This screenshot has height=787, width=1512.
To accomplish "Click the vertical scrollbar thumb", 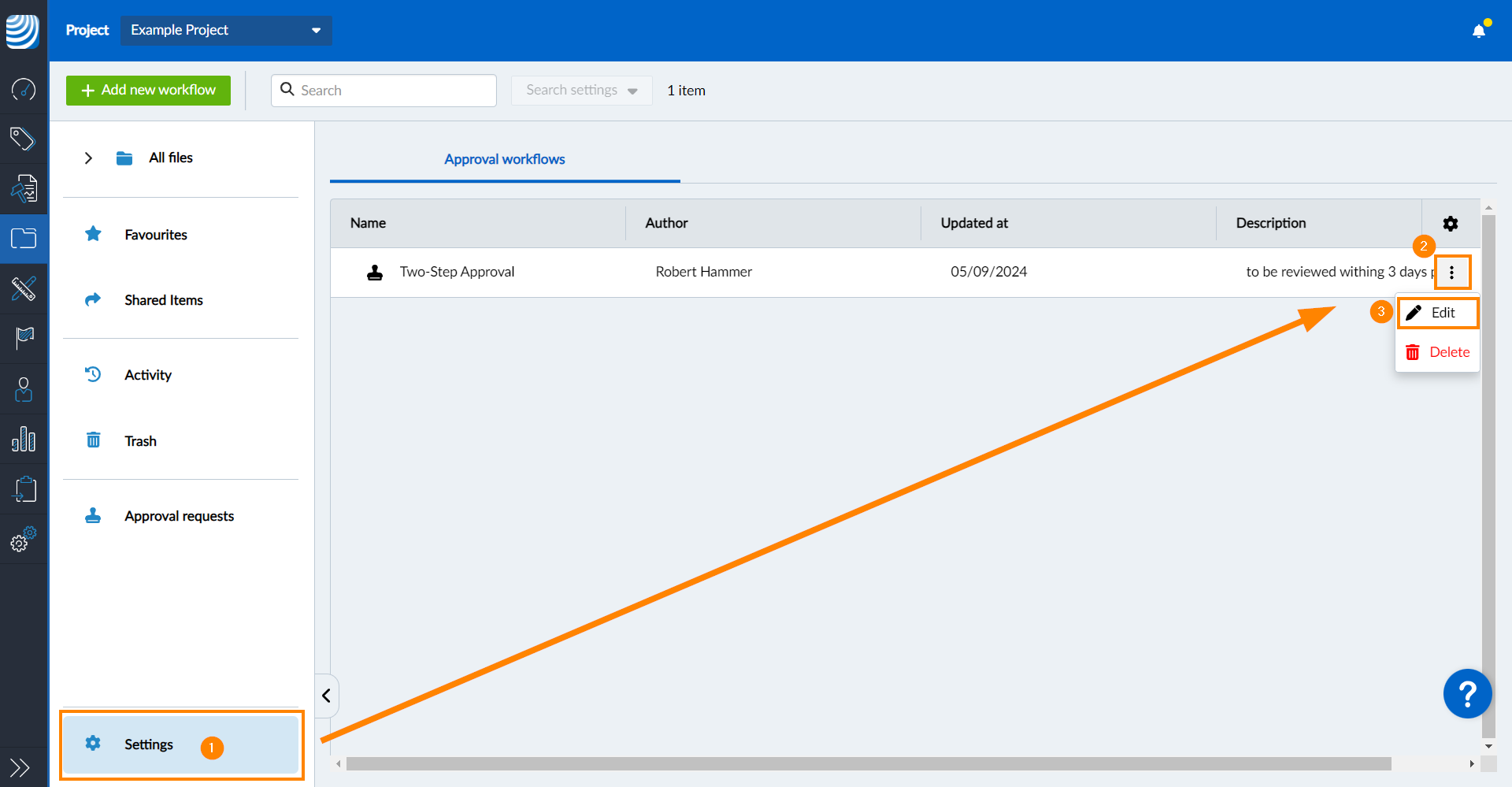I will [x=1488, y=477].
